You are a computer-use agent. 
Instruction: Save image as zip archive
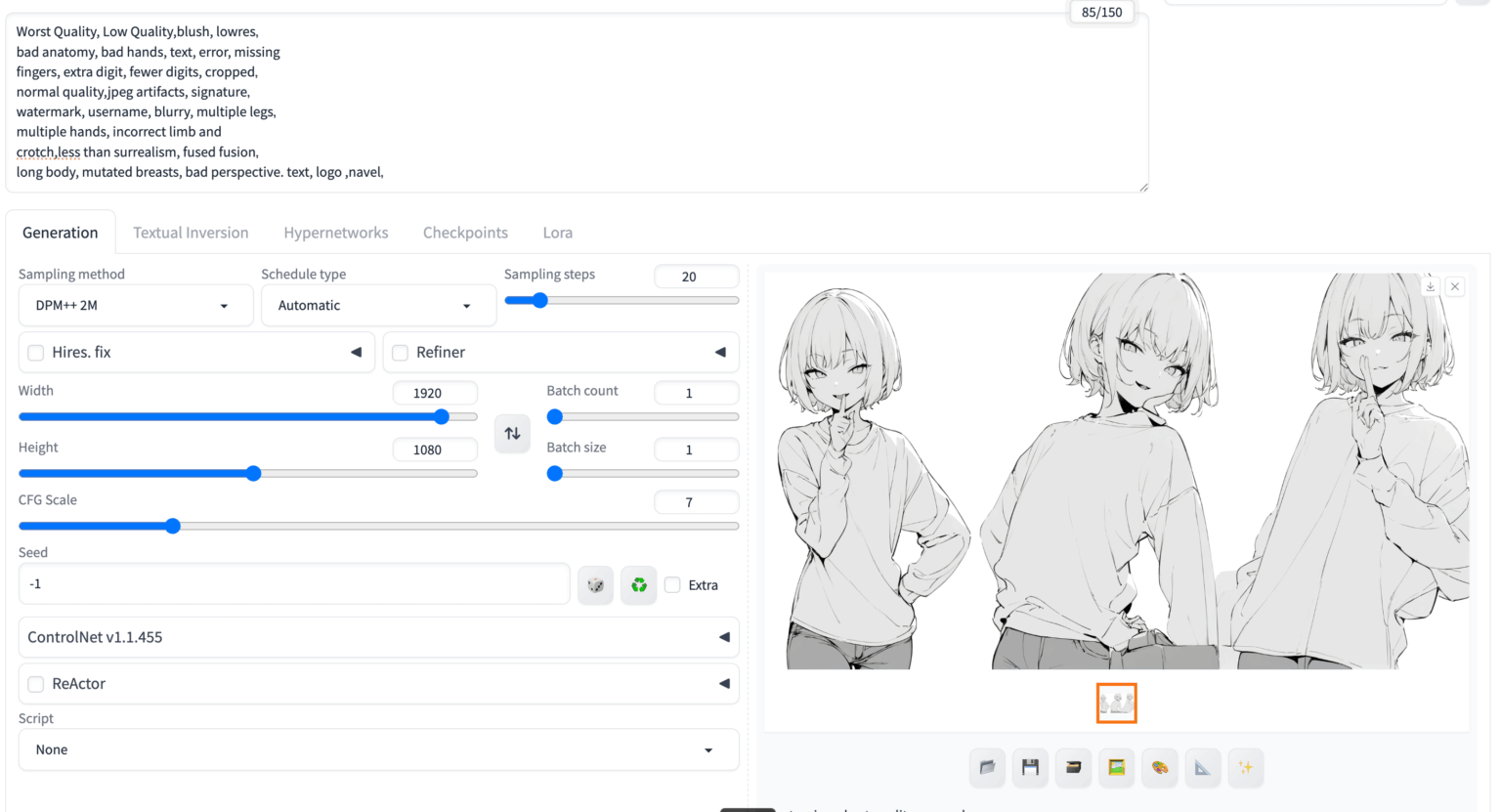tap(1073, 768)
